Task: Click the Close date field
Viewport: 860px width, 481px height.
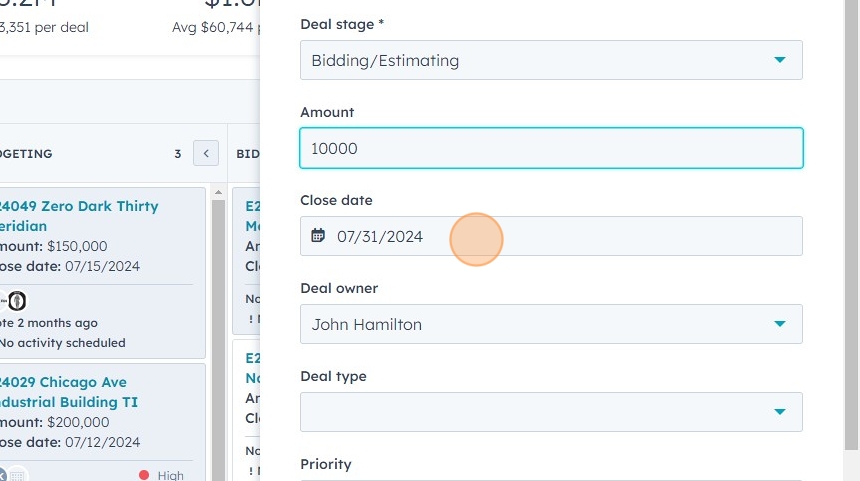Action: (551, 236)
